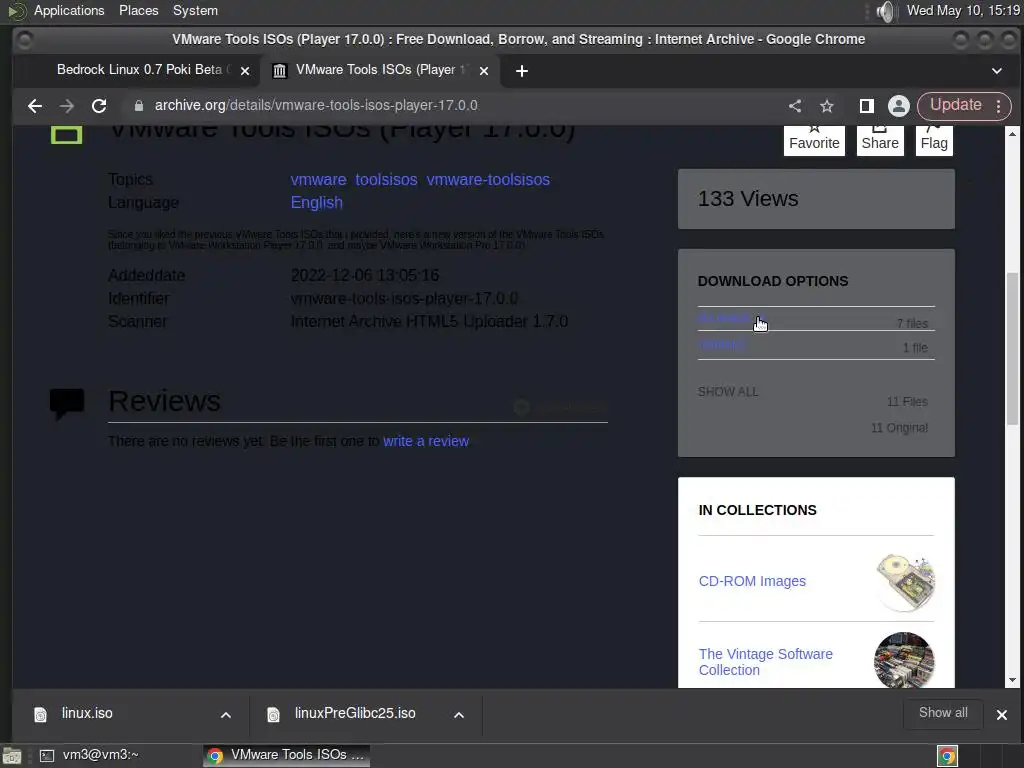Click the VMware Tools ISOs taskbar button

tap(286, 755)
